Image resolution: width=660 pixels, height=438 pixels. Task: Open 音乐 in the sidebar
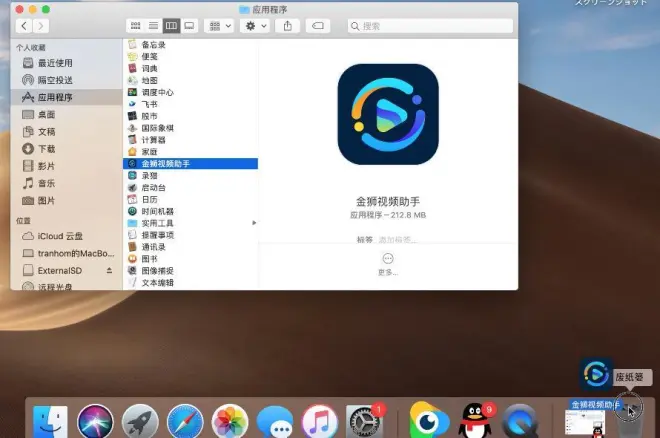(67, 183)
